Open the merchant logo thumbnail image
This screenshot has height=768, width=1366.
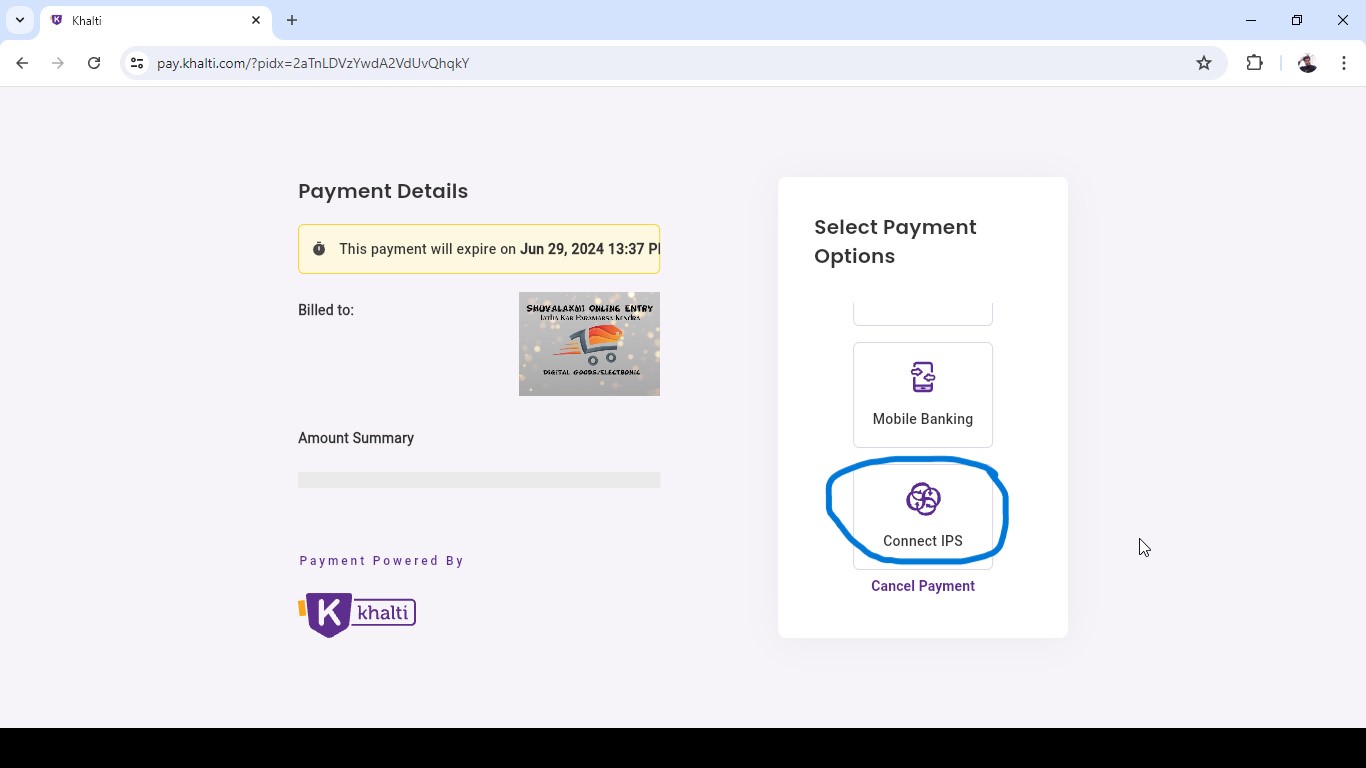tap(589, 344)
